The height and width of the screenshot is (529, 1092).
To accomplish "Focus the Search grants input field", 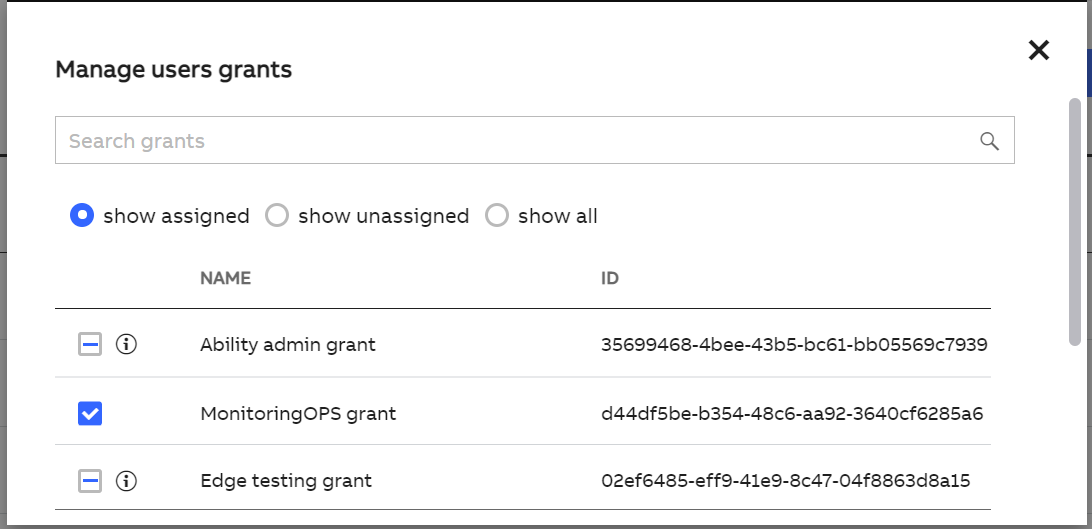I will pyautogui.click(x=535, y=141).
